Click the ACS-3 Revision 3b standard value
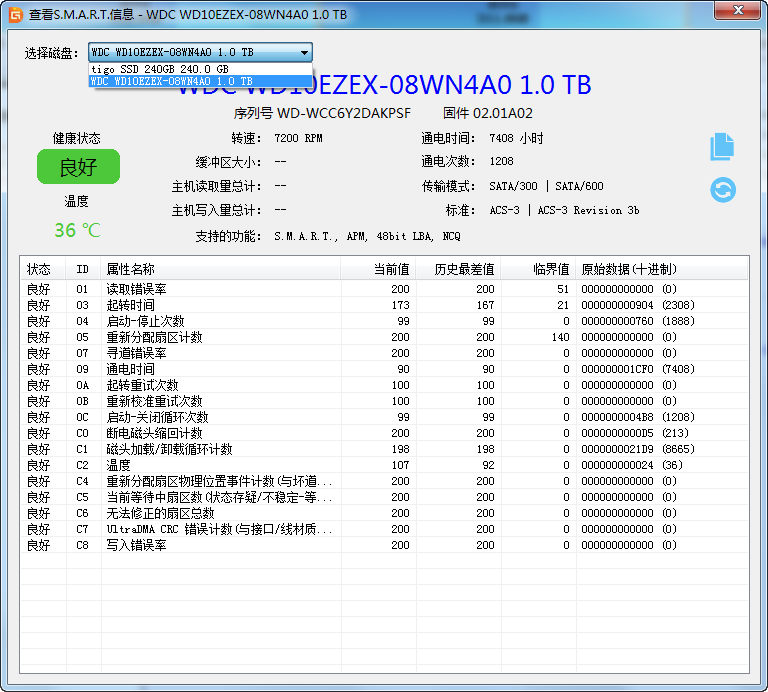The width and height of the screenshot is (768, 692). pos(564,210)
